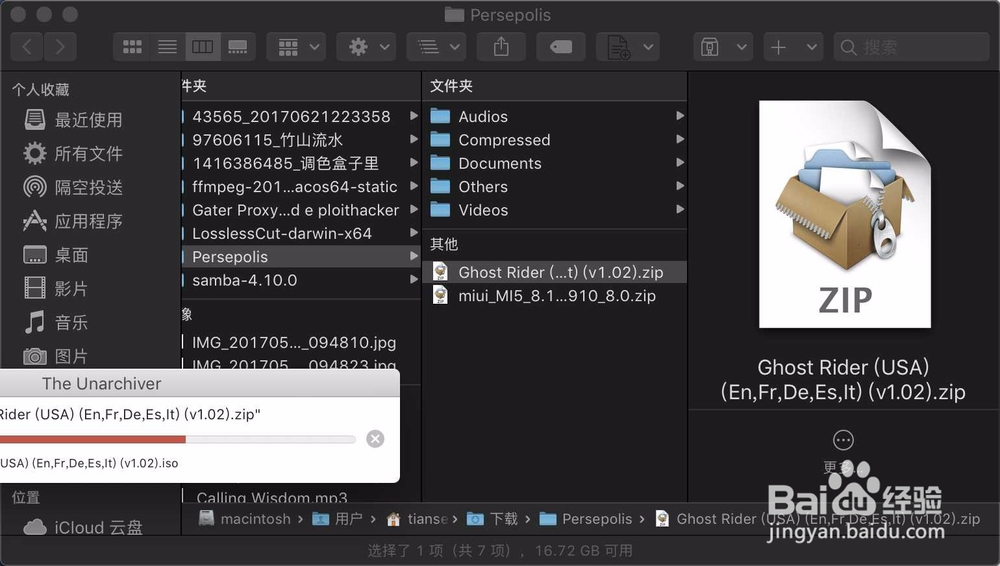
Task: Select folder 1416386485_调色盒子里
Action: tap(300, 163)
